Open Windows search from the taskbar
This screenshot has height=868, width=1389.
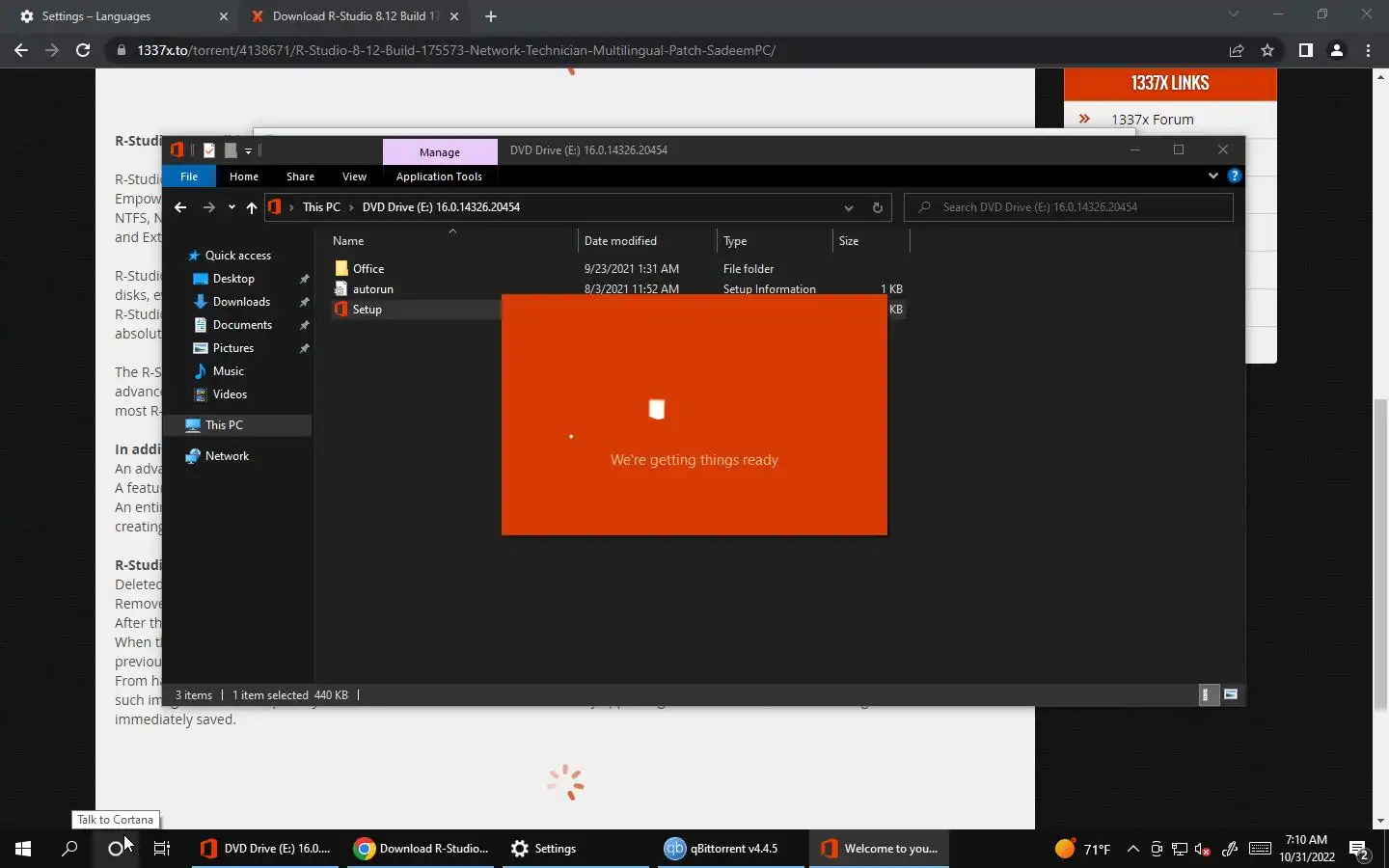click(69, 849)
